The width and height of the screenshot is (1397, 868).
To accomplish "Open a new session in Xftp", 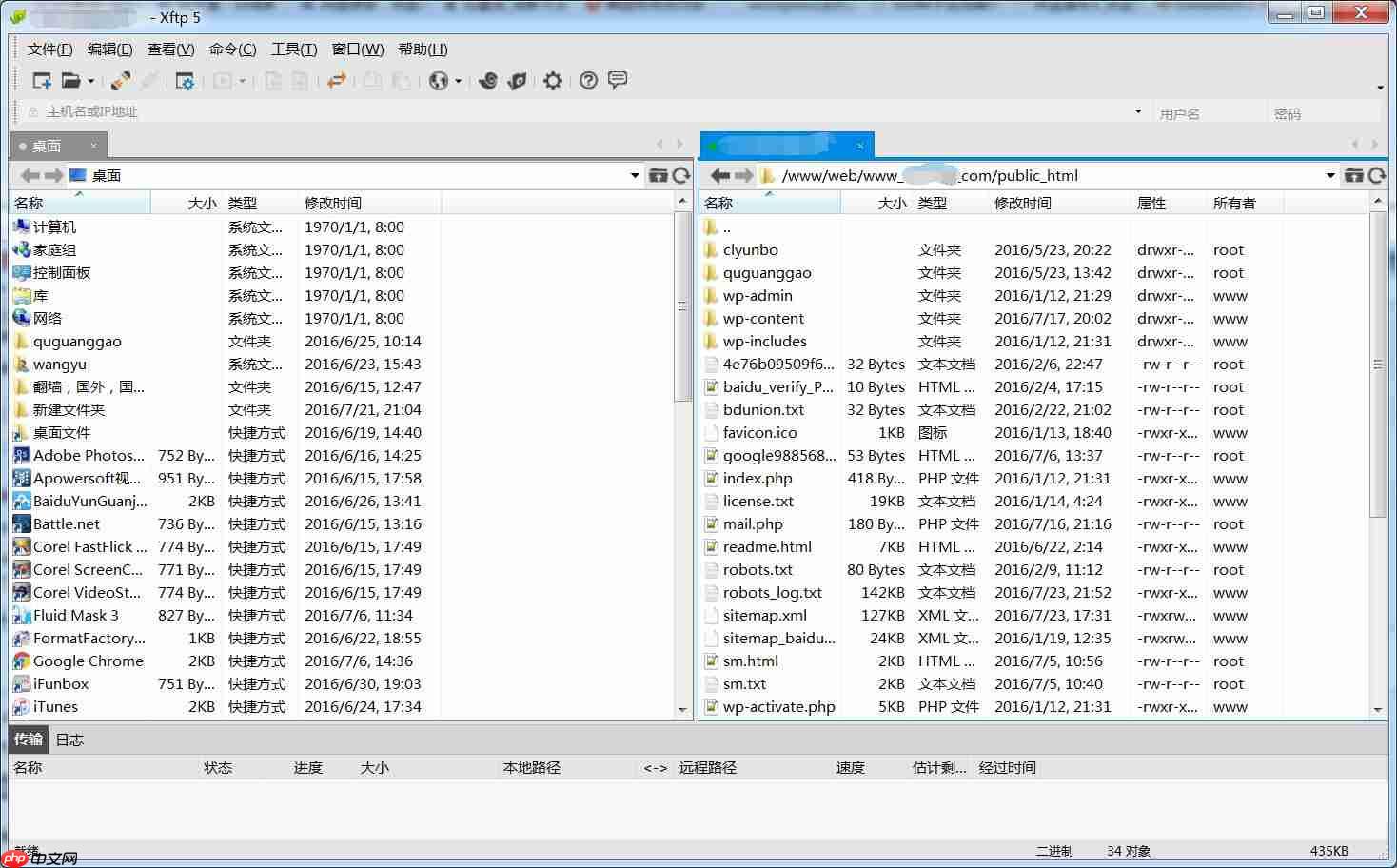I will (41, 81).
